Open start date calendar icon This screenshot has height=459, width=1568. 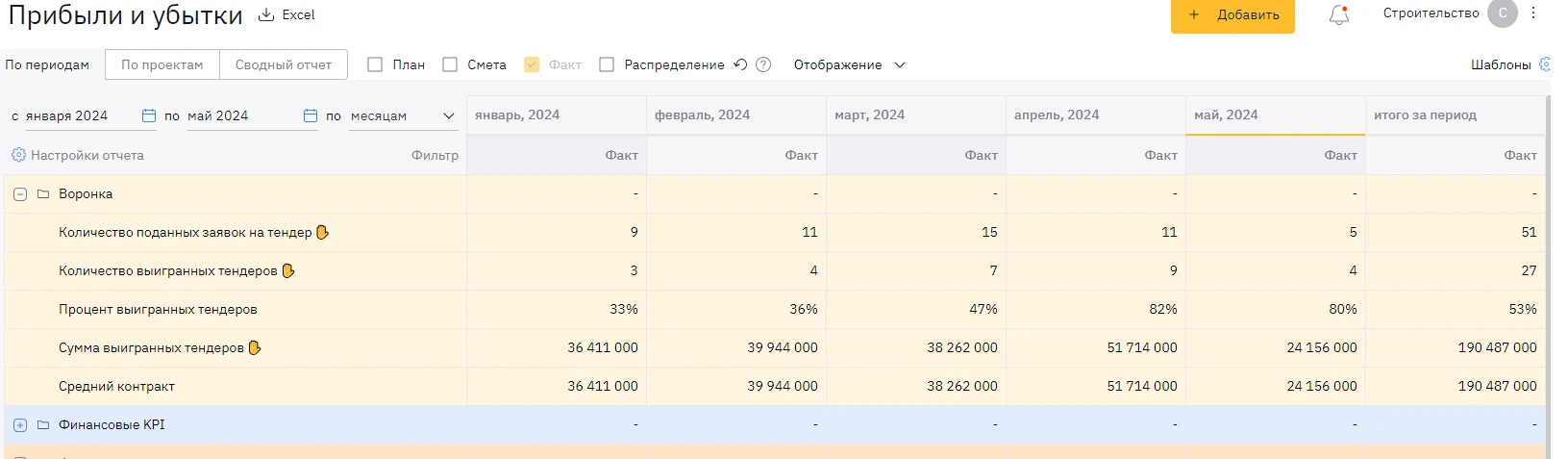149,115
